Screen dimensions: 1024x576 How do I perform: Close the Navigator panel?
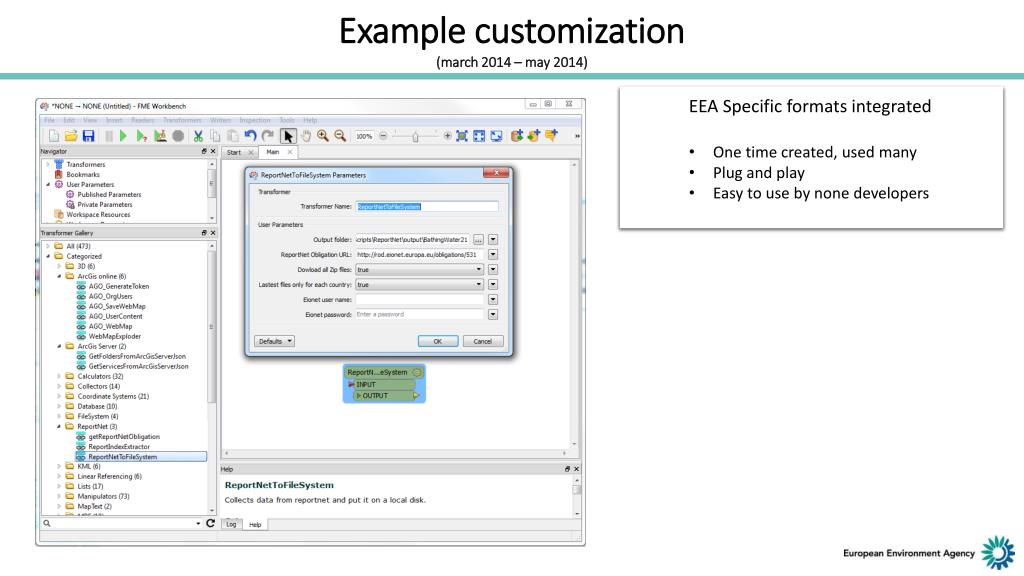pos(213,151)
